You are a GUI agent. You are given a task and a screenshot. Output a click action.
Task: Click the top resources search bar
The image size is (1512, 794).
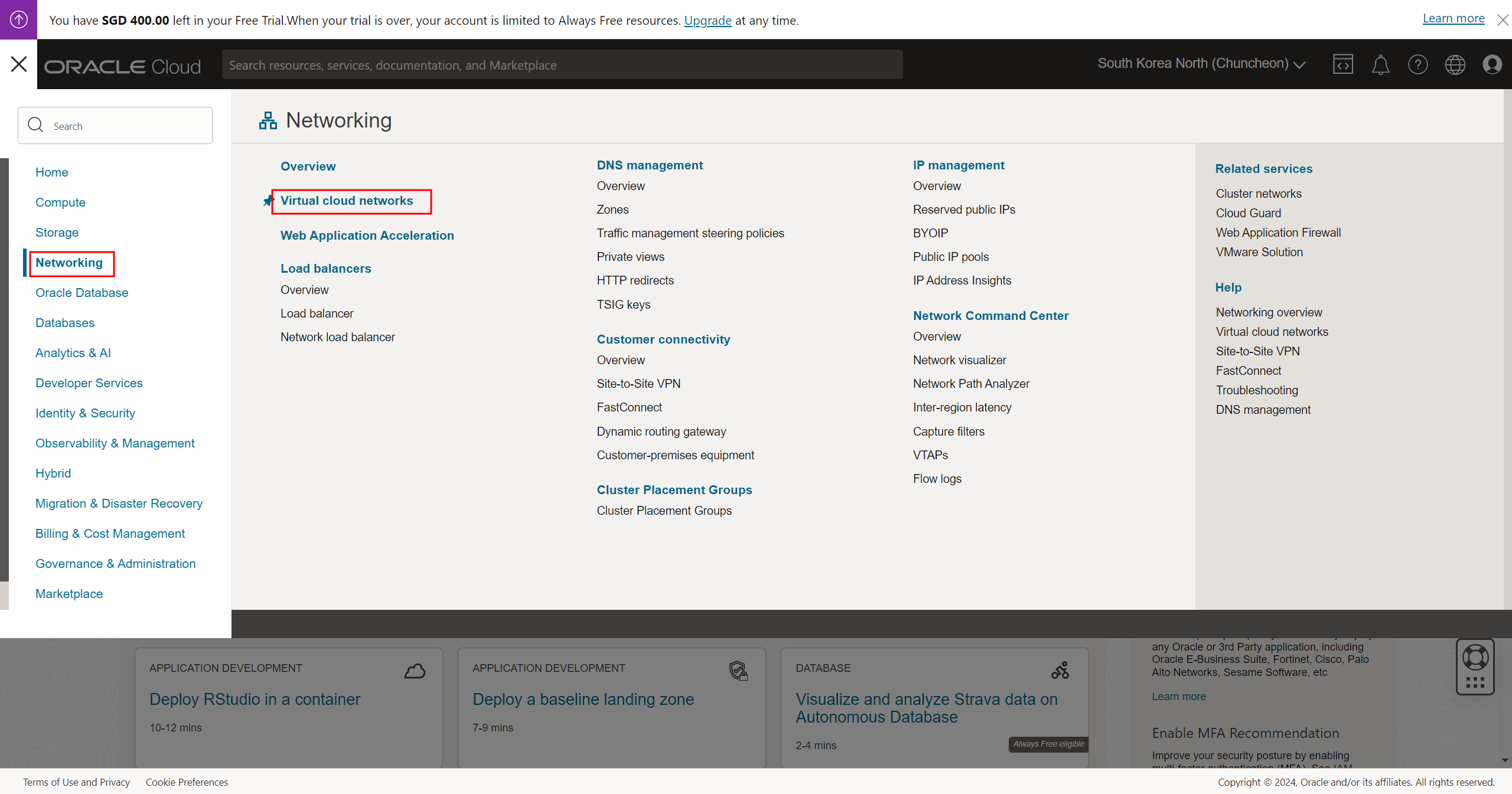click(x=561, y=65)
